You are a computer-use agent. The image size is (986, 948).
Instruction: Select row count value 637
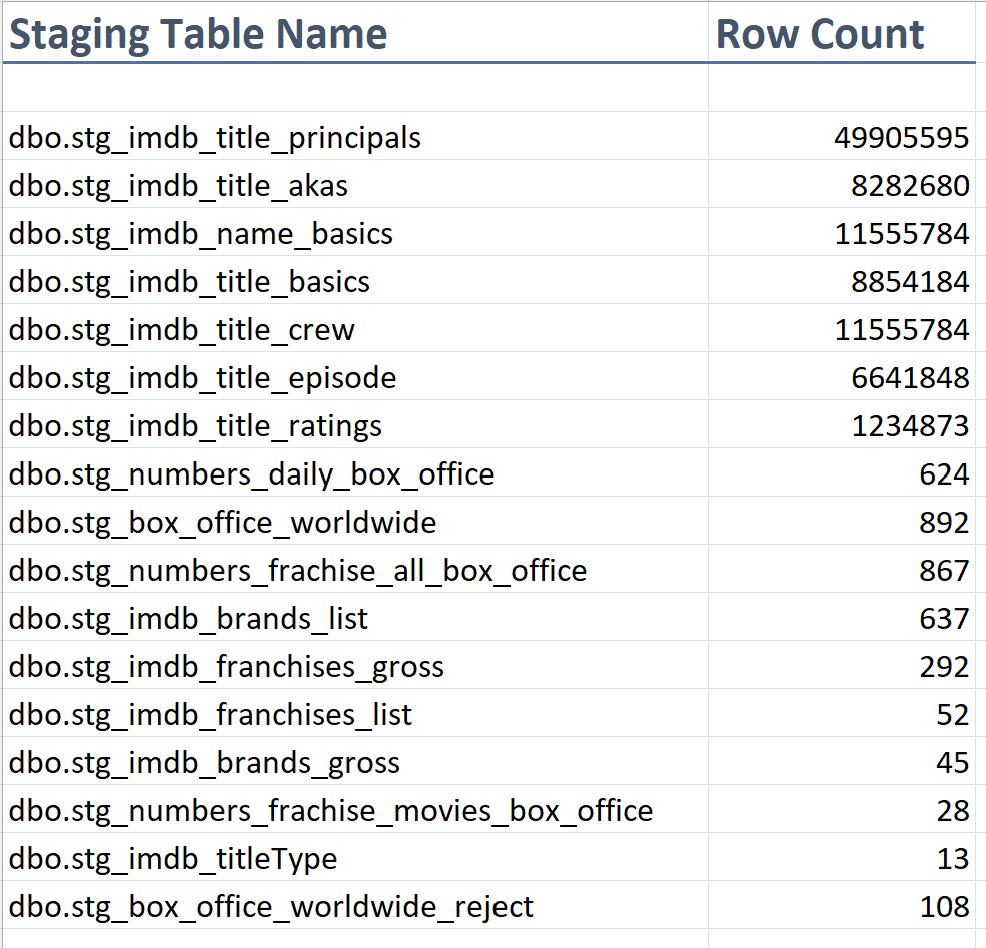tap(842, 617)
